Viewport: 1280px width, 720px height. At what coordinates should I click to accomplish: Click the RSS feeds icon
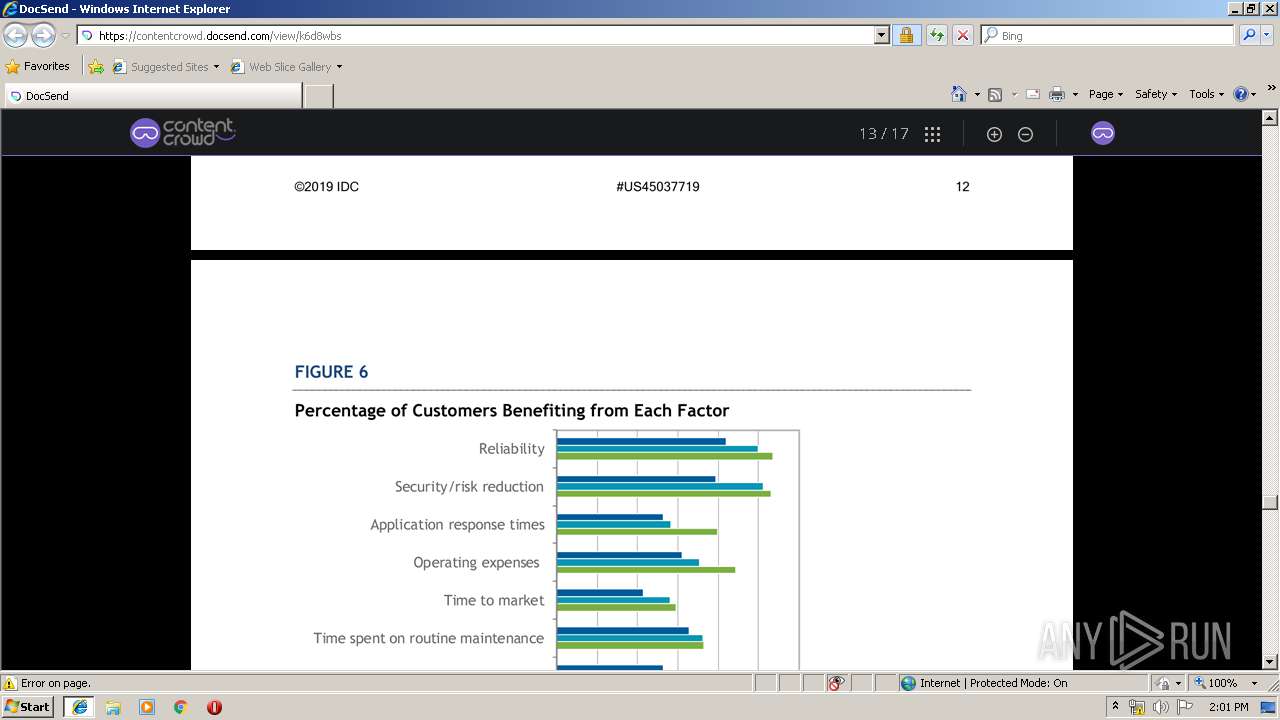(995, 94)
